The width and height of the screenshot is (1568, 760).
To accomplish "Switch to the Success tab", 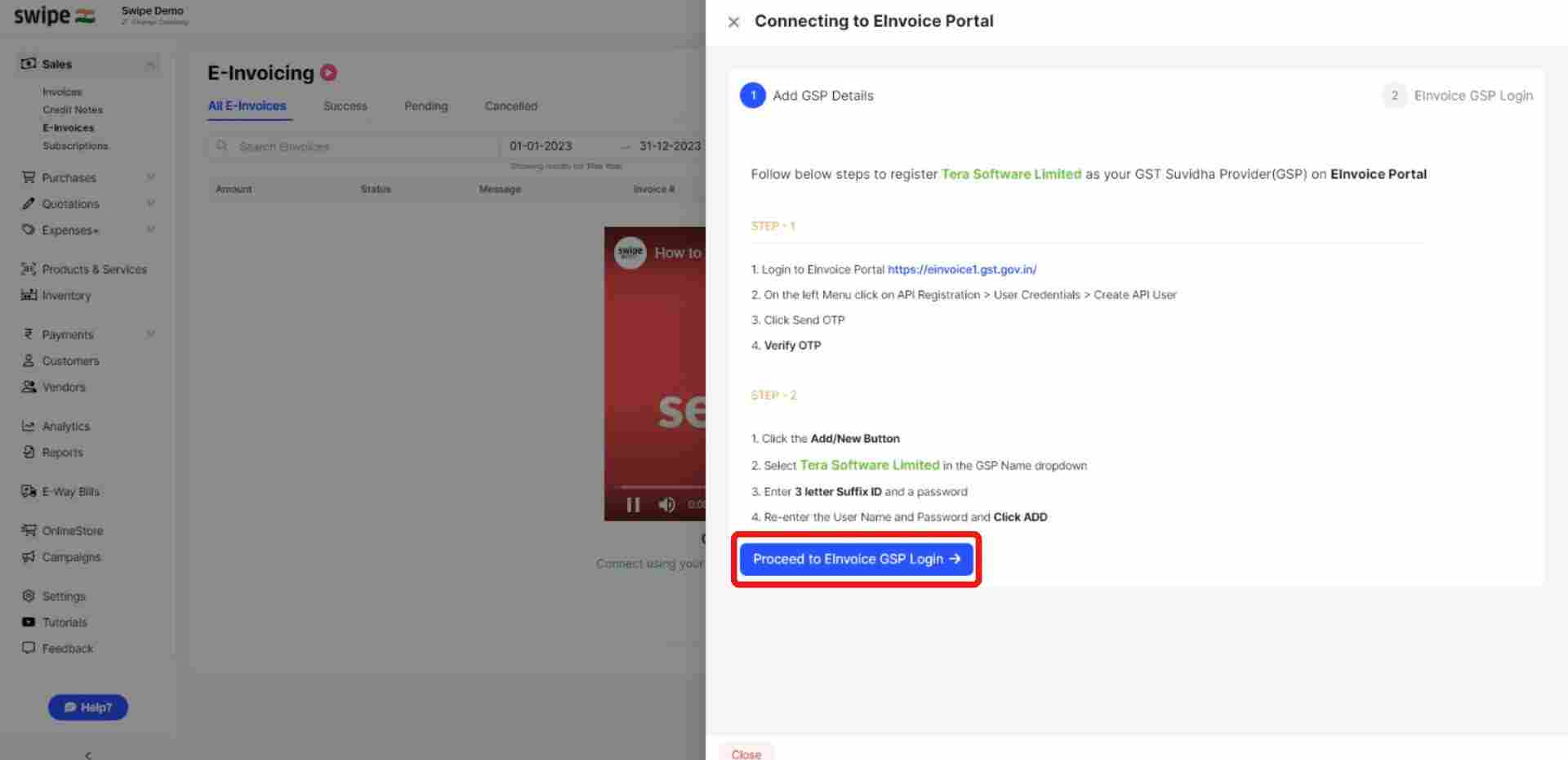I will 345,106.
